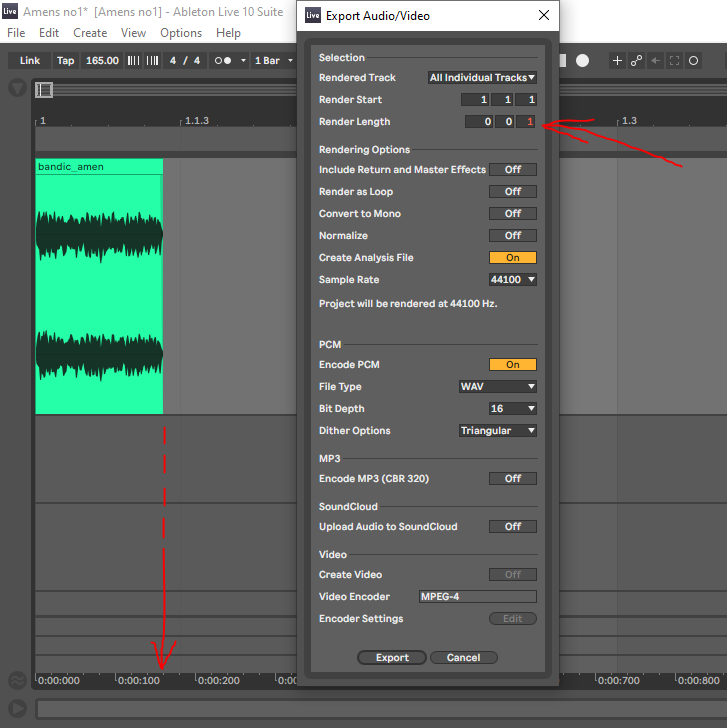Image resolution: width=727 pixels, height=728 pixels.
Task: Click the Phase Nudge Down icon
Action: click(x=134, y=61)
